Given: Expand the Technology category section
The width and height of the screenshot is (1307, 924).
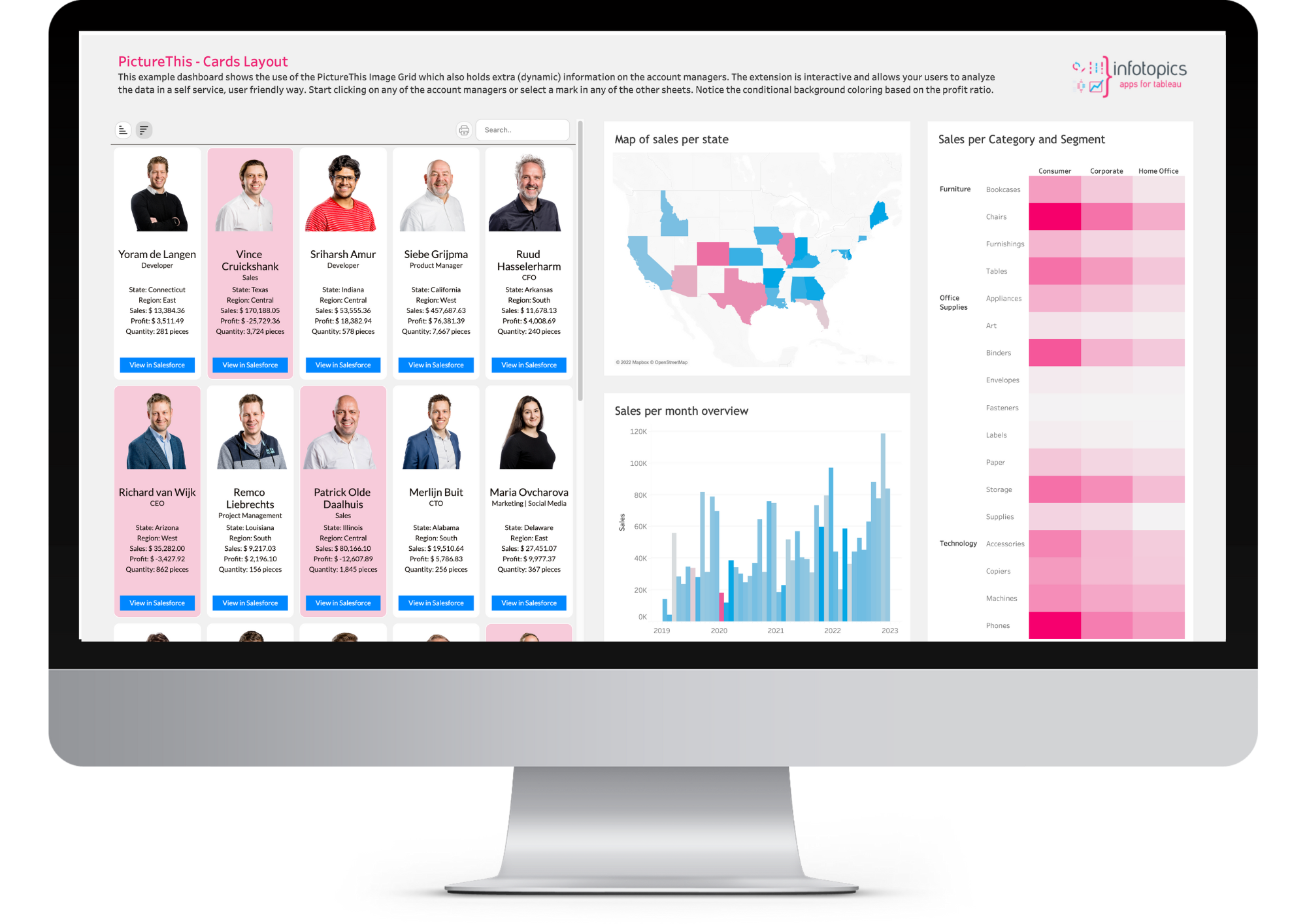Looking at the screenshot, I should pos(956,543).
